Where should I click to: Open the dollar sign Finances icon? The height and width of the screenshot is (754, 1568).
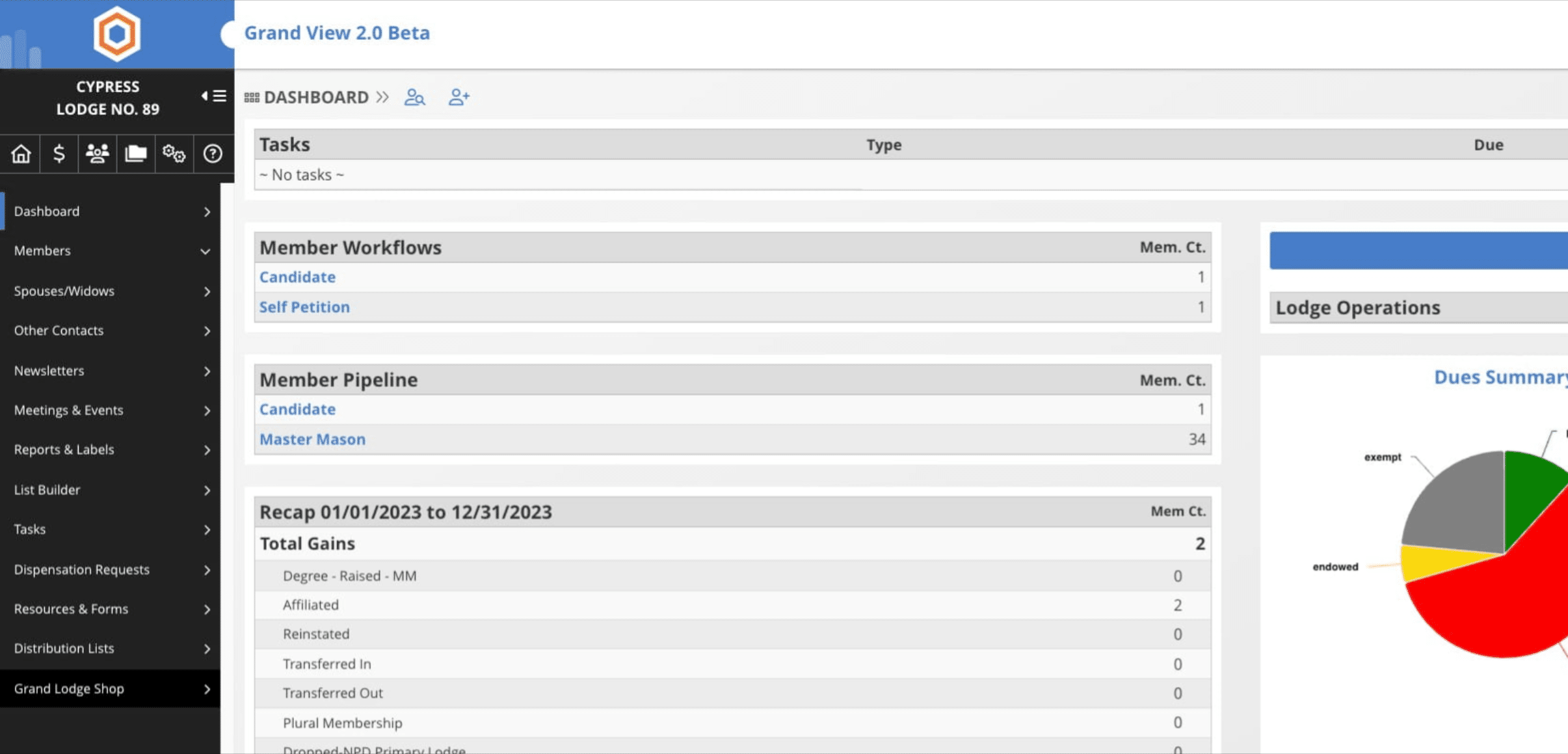[59, 154]
